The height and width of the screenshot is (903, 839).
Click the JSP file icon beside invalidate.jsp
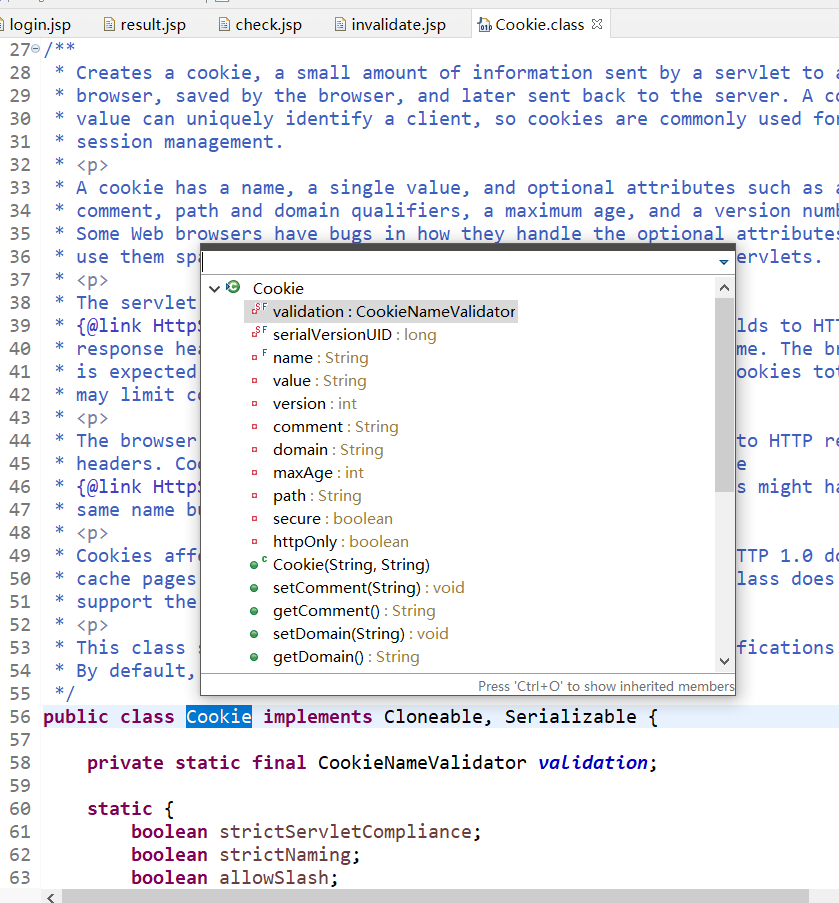pyautogui.click(x=340, y=25)
